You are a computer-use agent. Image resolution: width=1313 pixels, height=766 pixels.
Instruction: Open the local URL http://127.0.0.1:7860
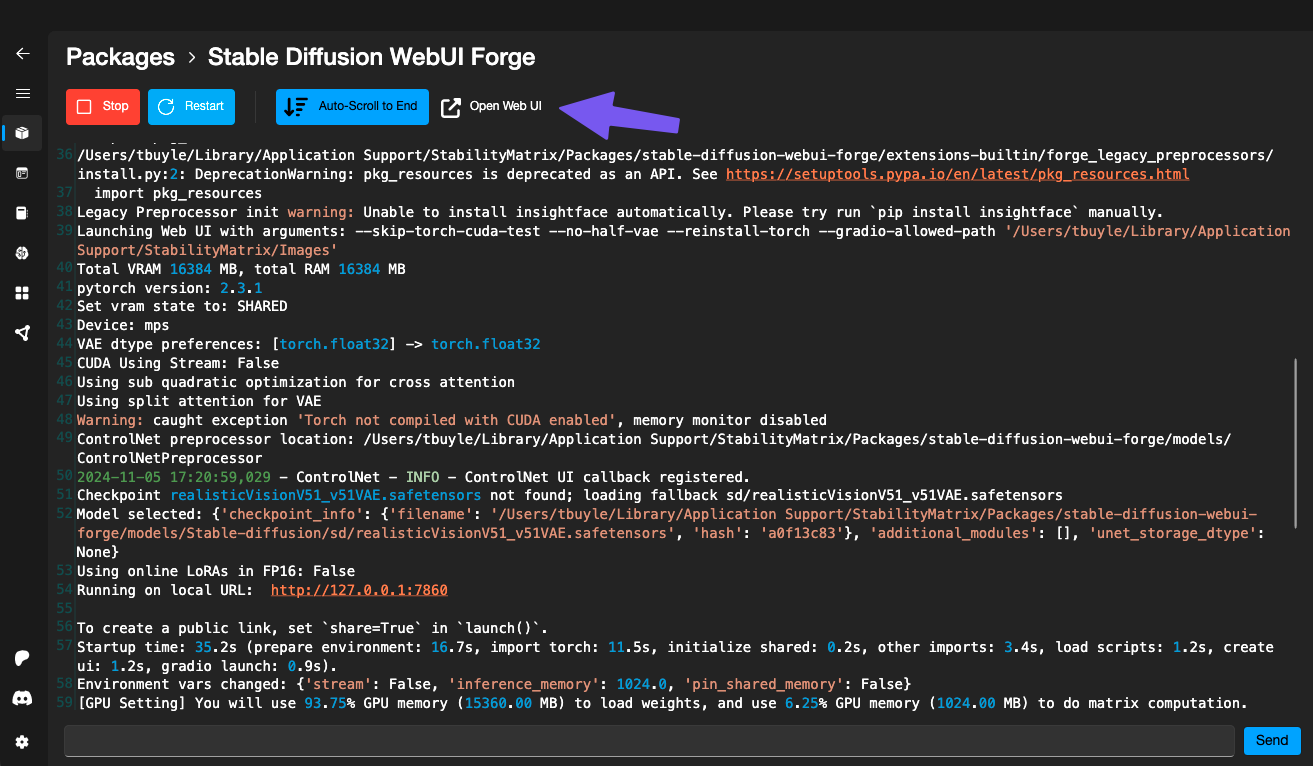359,590
